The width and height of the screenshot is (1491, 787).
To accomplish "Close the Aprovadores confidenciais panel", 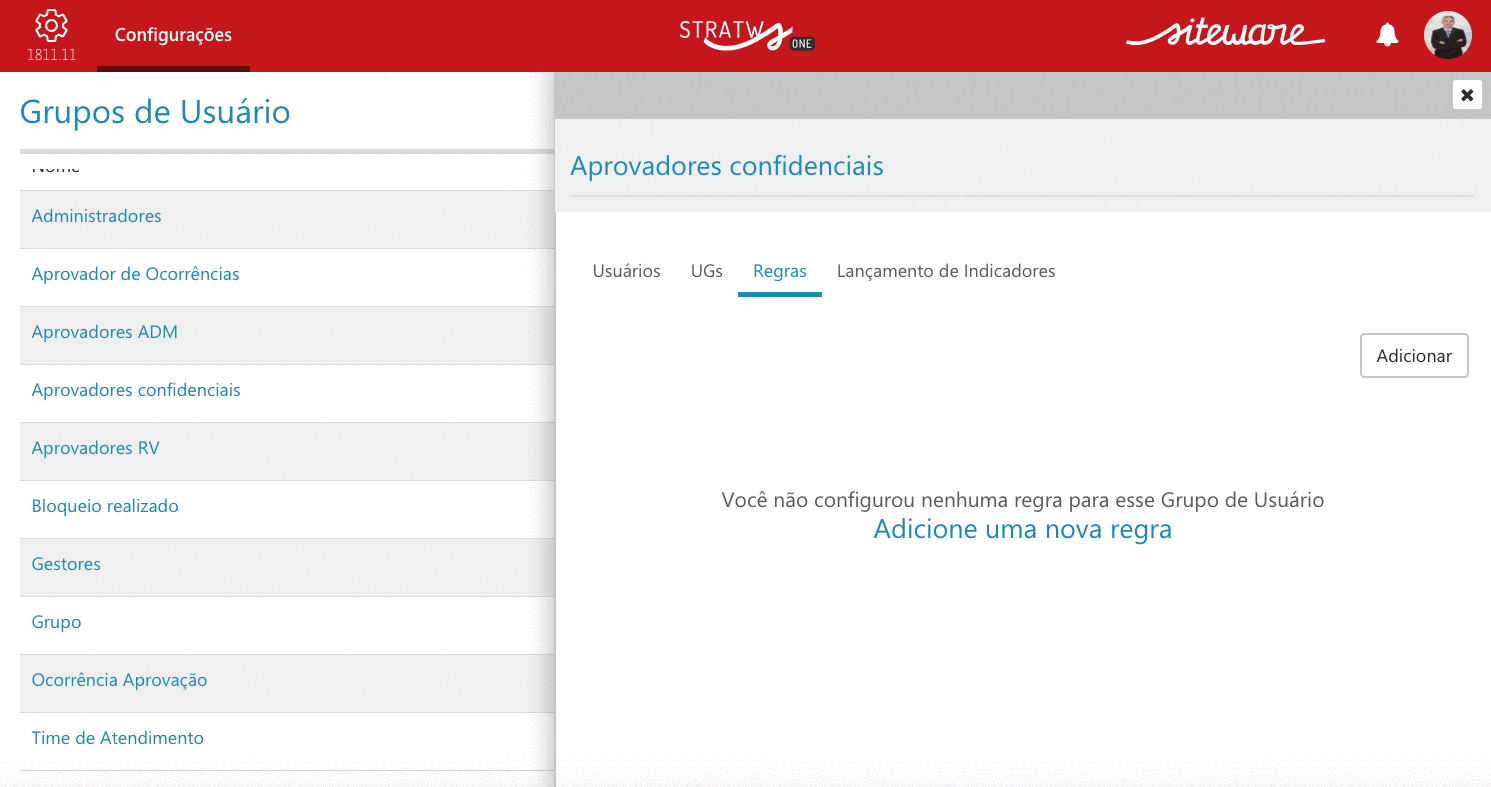I will tap(1467, 95).
